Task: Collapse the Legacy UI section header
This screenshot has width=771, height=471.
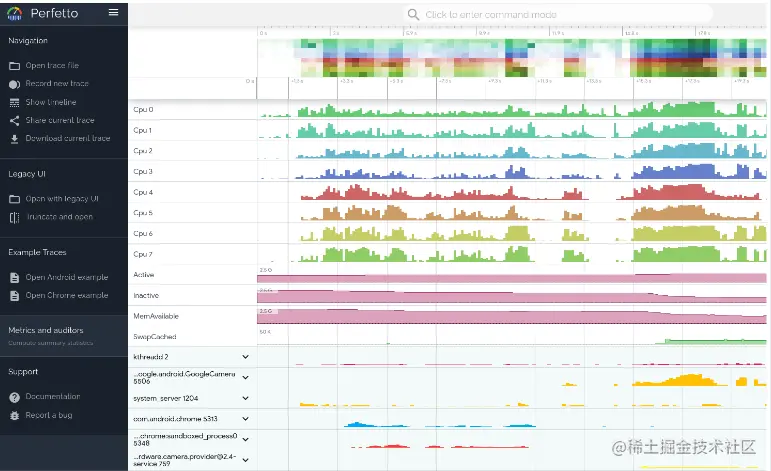Action: click(27, 174)
